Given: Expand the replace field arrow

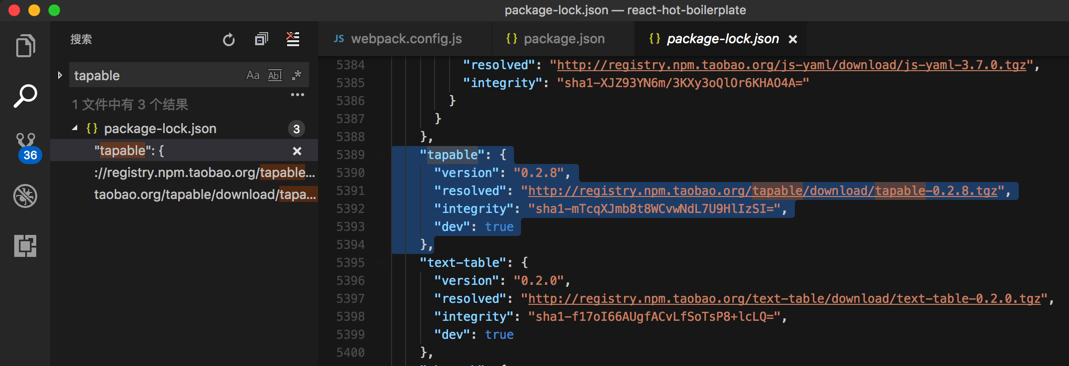Looking at the screenshot, I should click(61, 75).
